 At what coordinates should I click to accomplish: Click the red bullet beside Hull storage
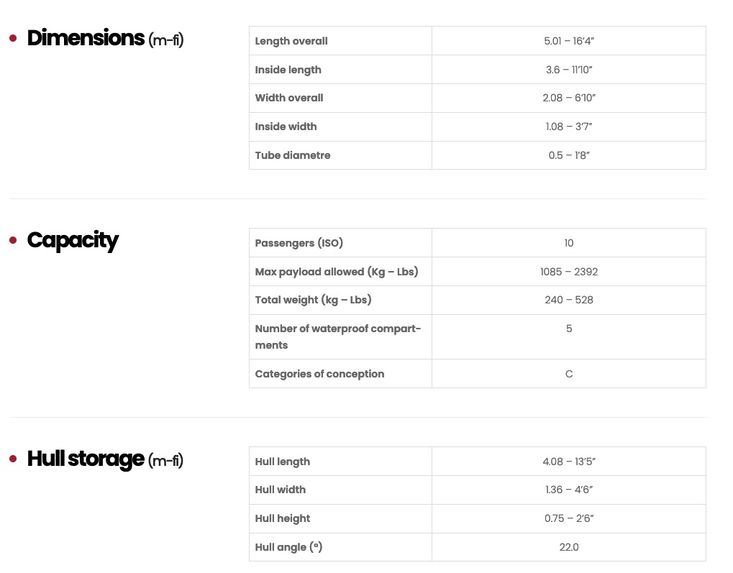13,460
